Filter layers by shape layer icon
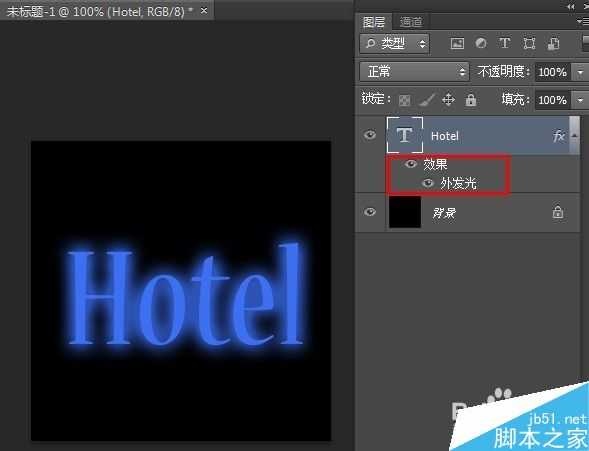The height and width of the screenshot is (451, 589). 529,44
